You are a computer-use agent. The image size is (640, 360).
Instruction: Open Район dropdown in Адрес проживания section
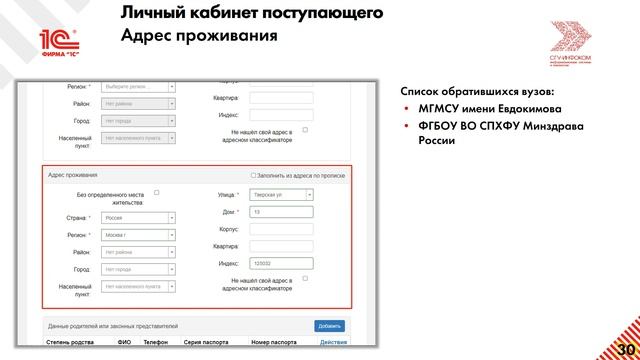coord(138,252)
